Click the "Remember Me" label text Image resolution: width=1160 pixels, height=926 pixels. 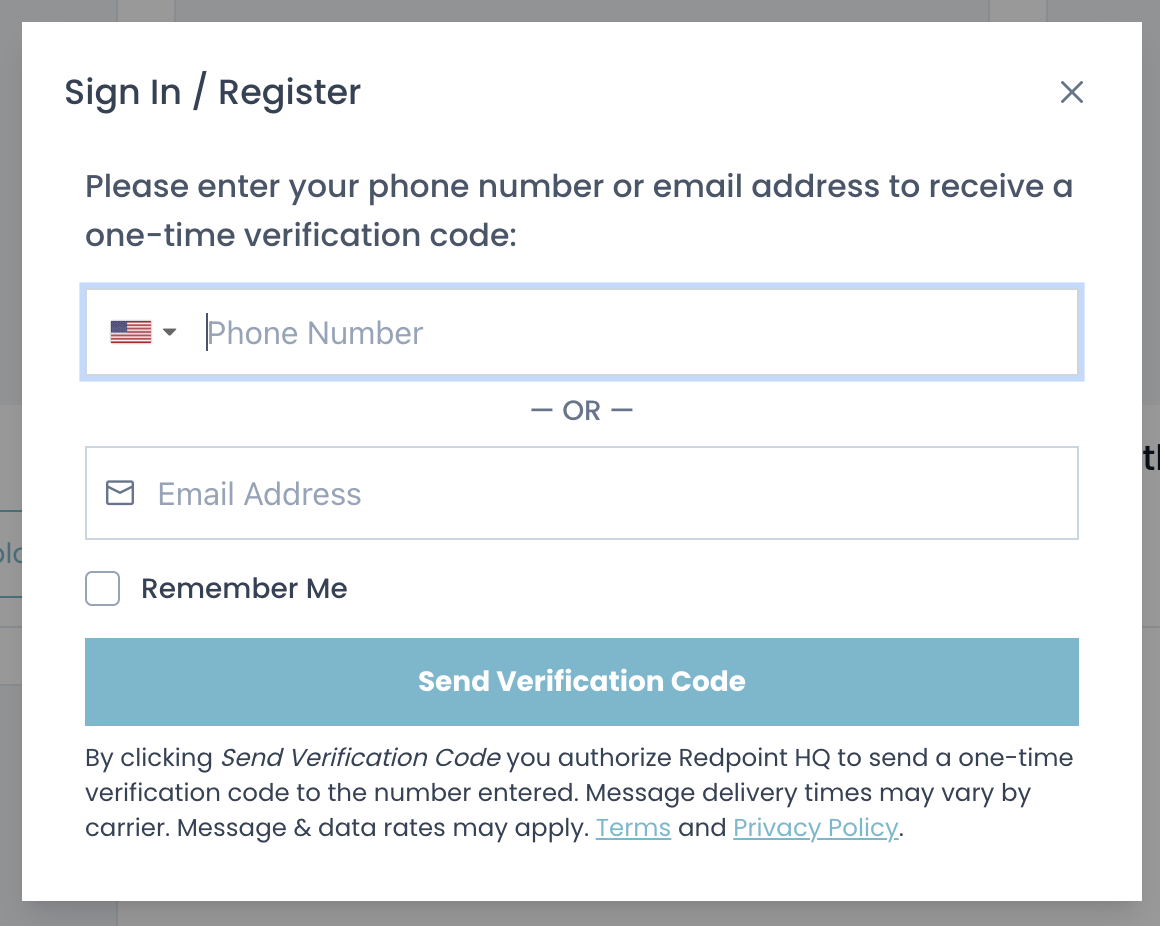click(244, 589)
